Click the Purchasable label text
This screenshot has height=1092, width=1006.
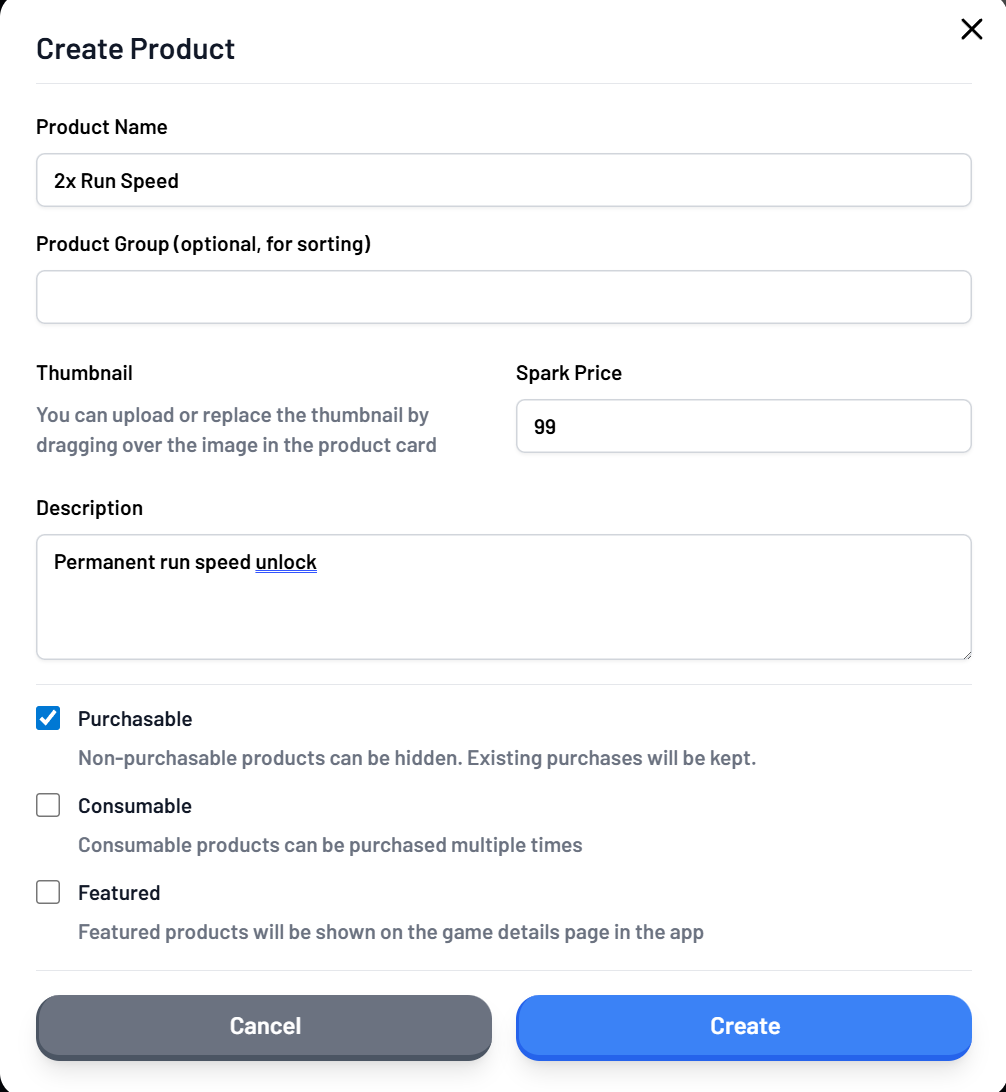[x=135, y=719]
